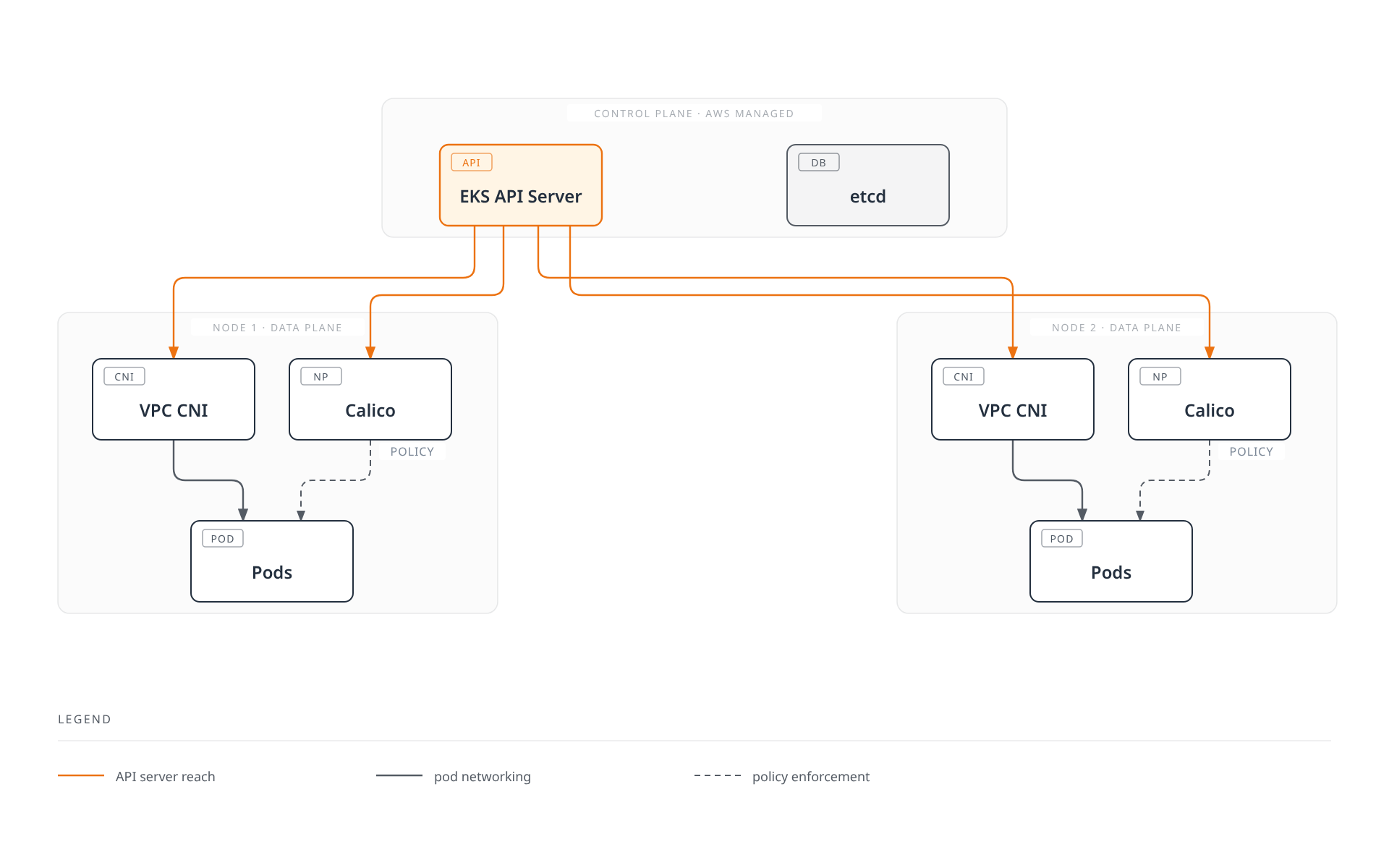
Task: Click the LEGEND heading
Action: (x=85, y=719)
